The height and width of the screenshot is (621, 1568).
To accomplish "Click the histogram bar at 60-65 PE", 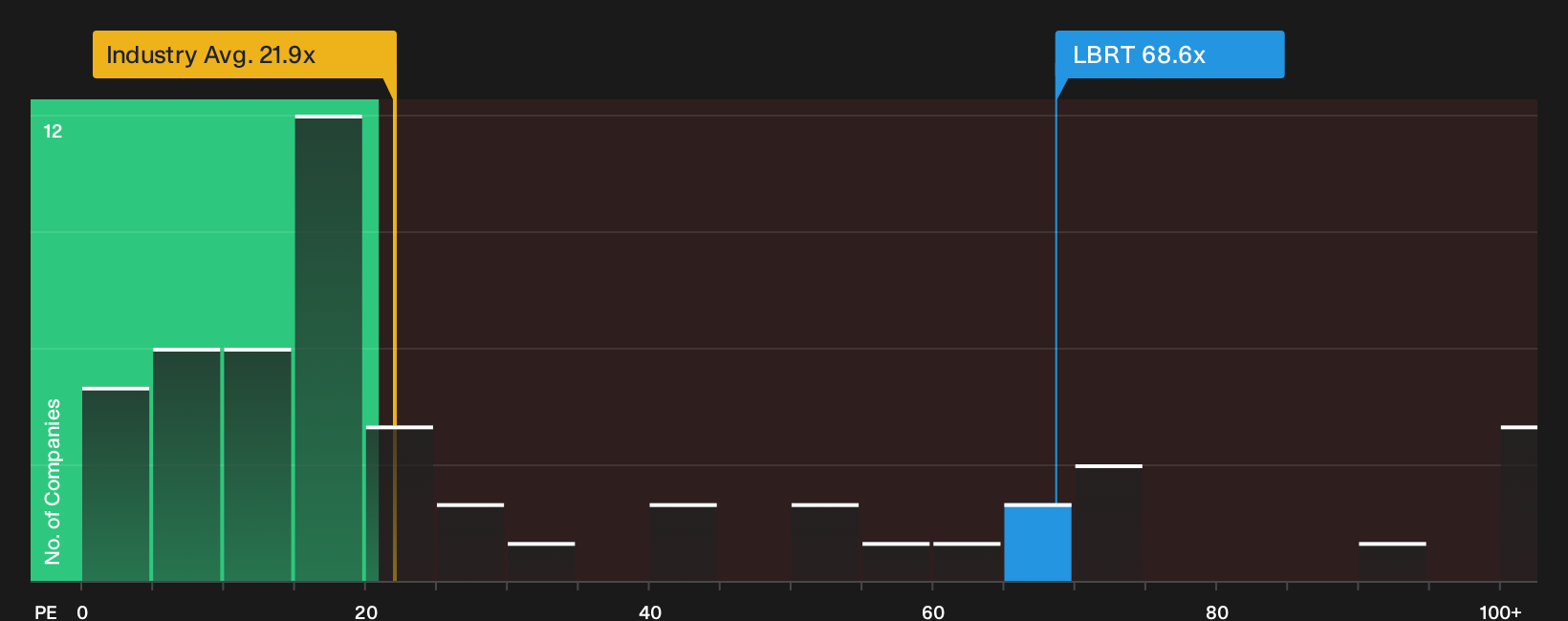I will [x=967, y=562].
